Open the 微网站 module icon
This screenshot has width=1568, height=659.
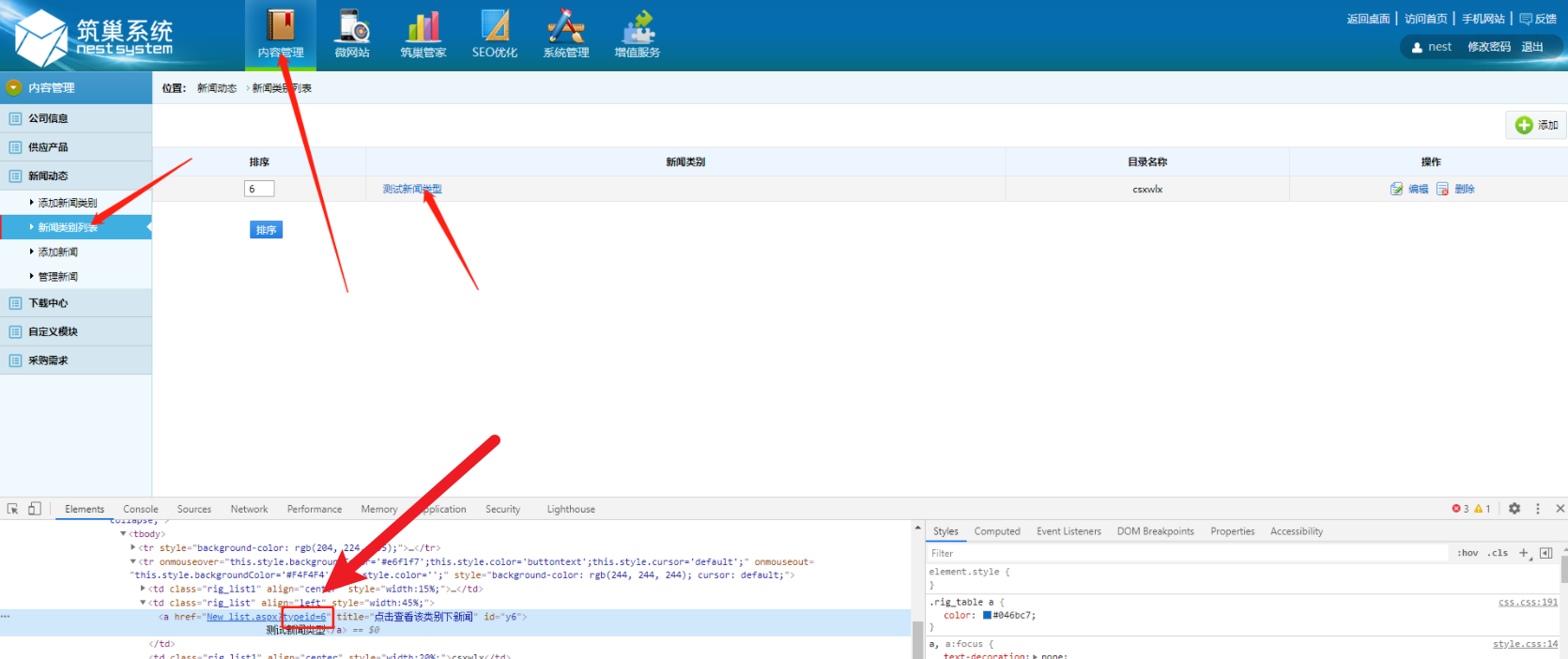[x=352, y=28]
